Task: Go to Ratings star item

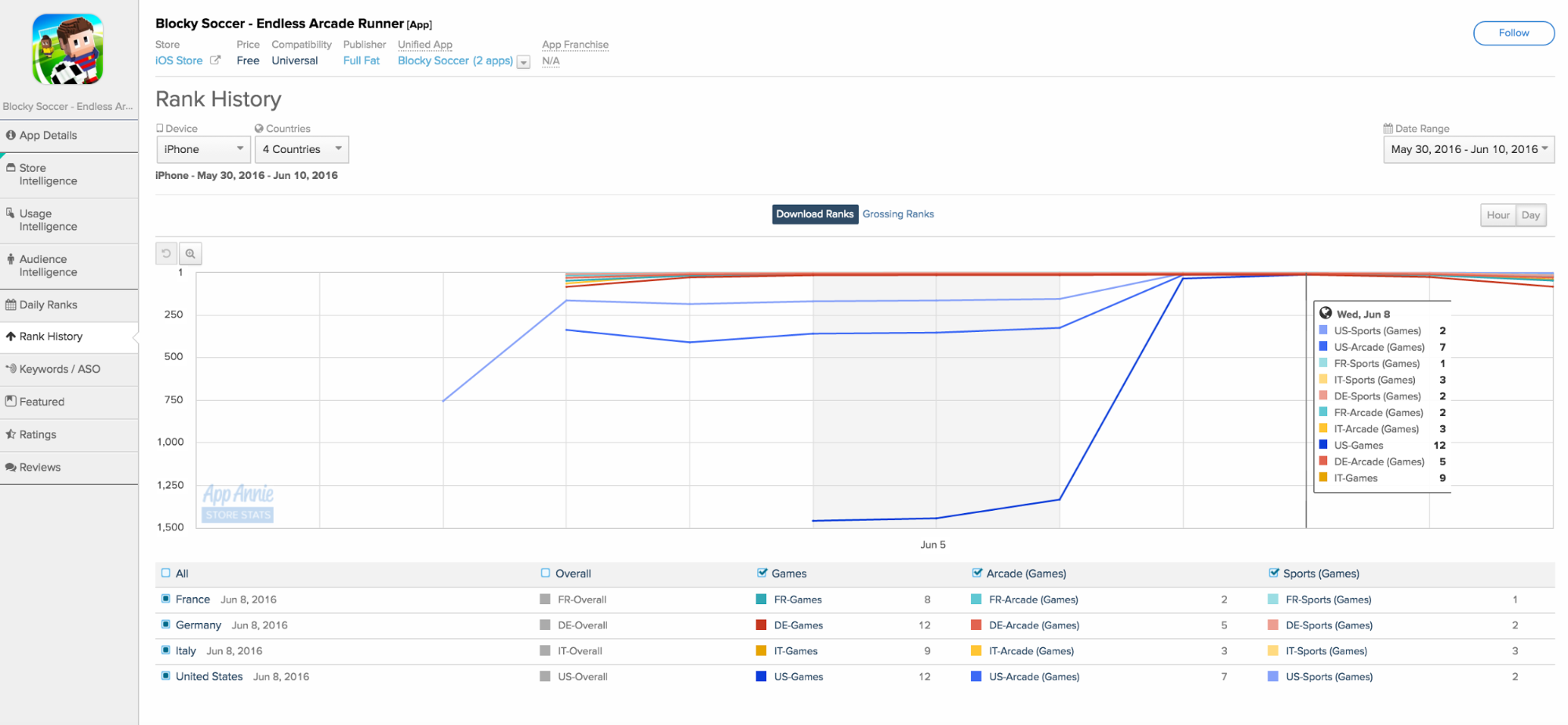Action: coord(38,435)
